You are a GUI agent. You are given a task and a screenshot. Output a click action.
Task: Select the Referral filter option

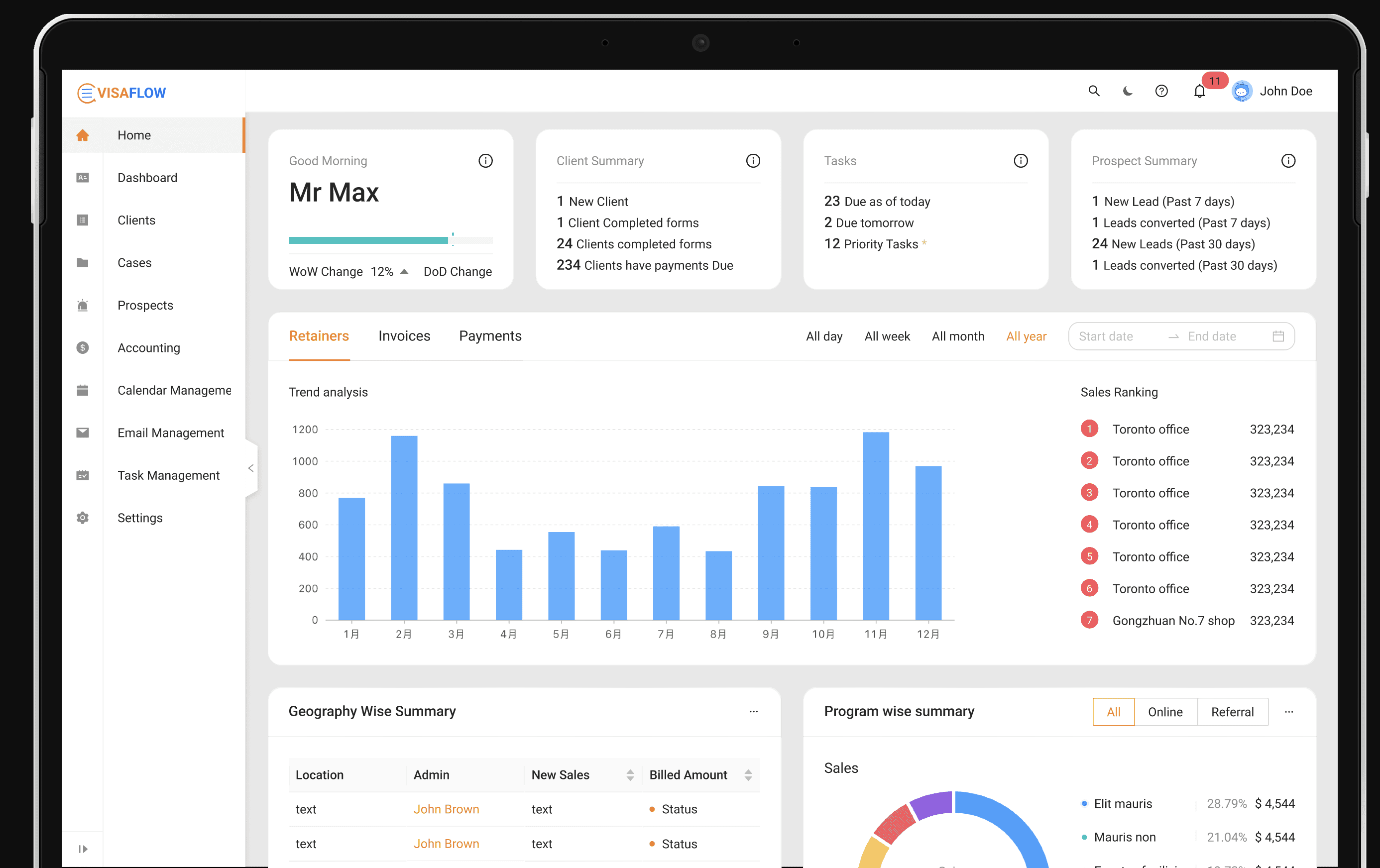[x=1232, y=712]
